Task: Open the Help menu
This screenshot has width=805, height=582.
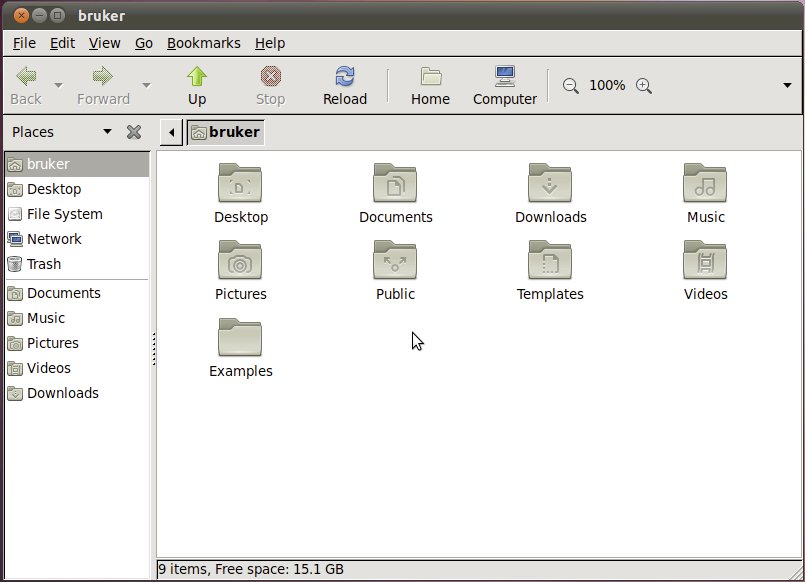Action: click(x=270, y=43)
